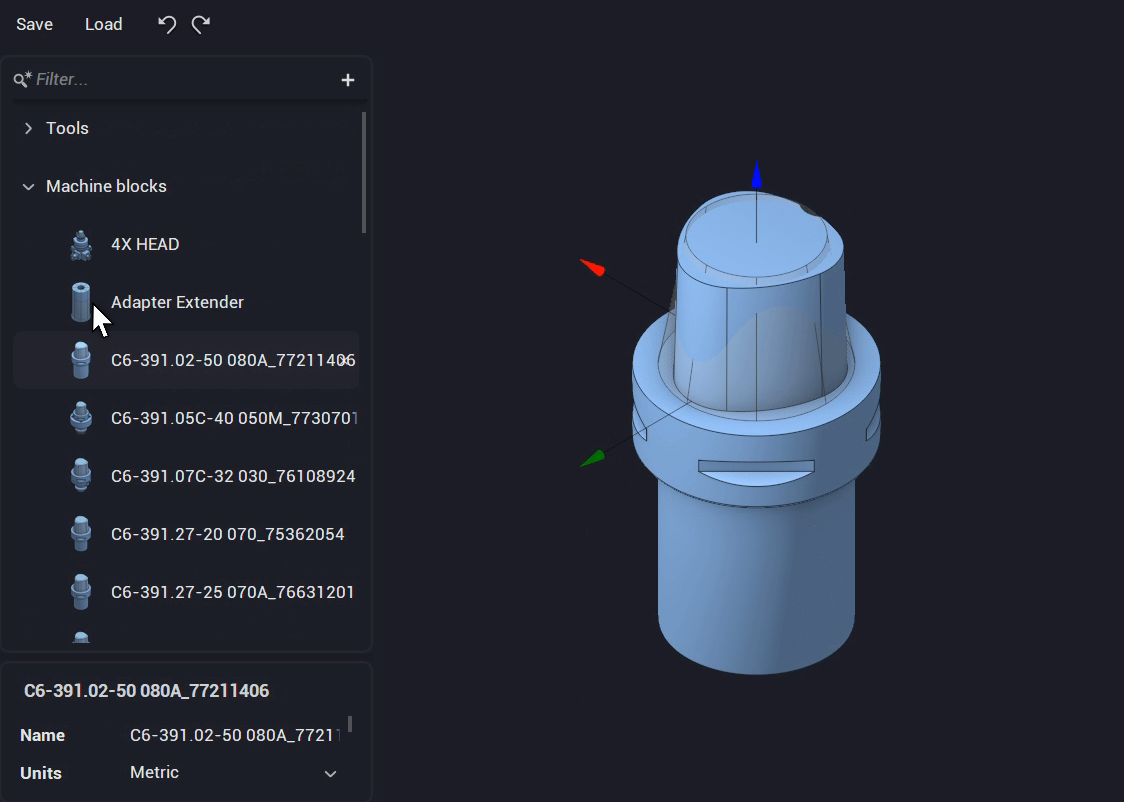The width and height of the screenshot is (1124, 802).
Task: Select the 4X HEAD thumbnail icon
Action: tap(81, 245)
